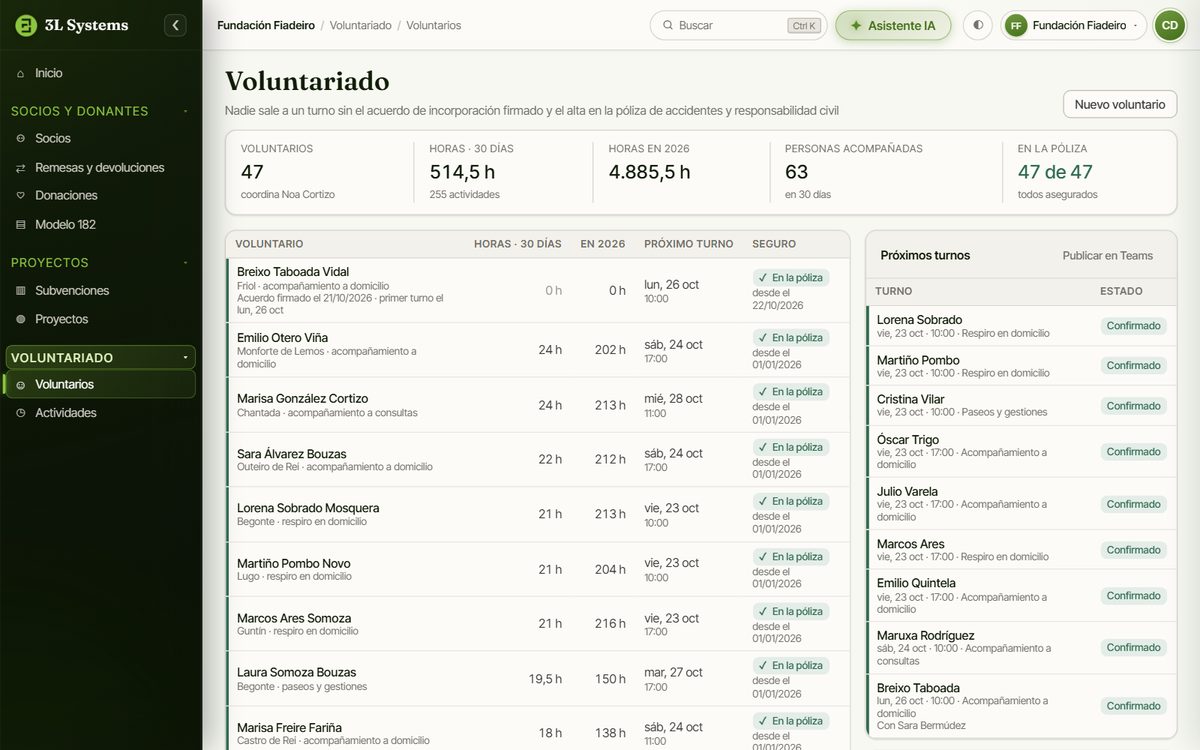Open Donaciones in the sidebar
1200x750 pixels.
point(100,196)
